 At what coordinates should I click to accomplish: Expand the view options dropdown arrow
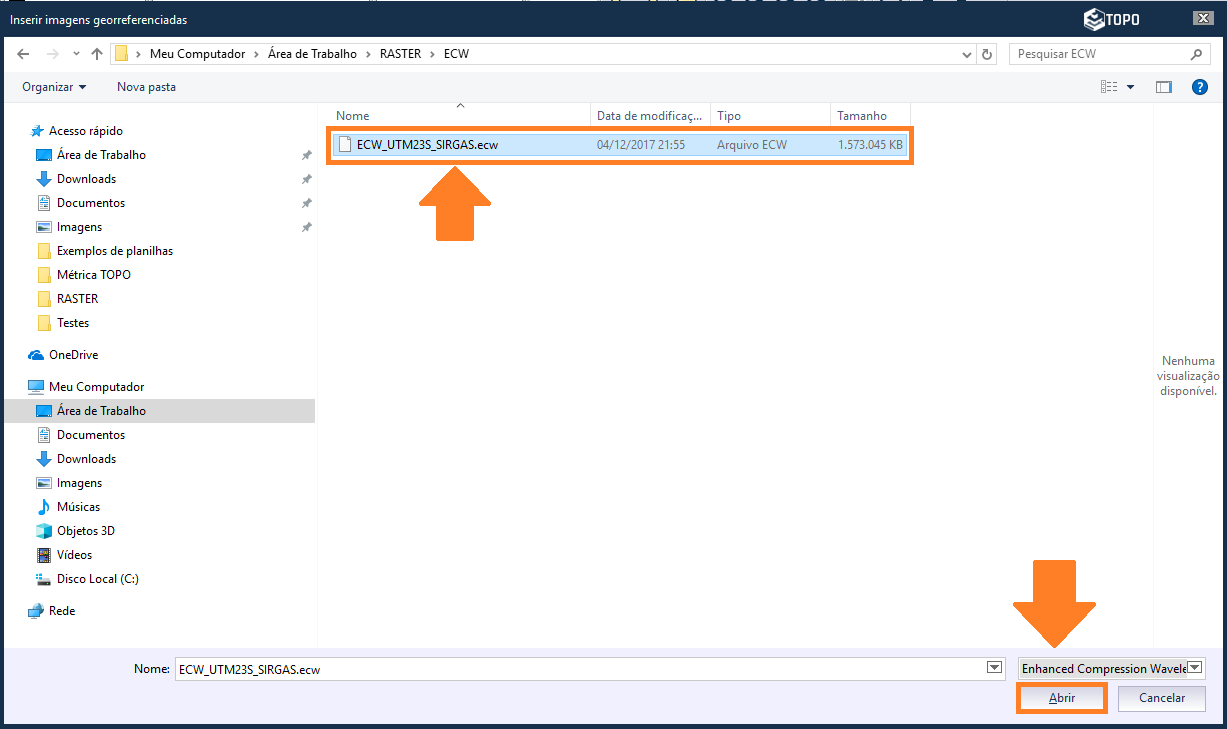[1131, 87]
